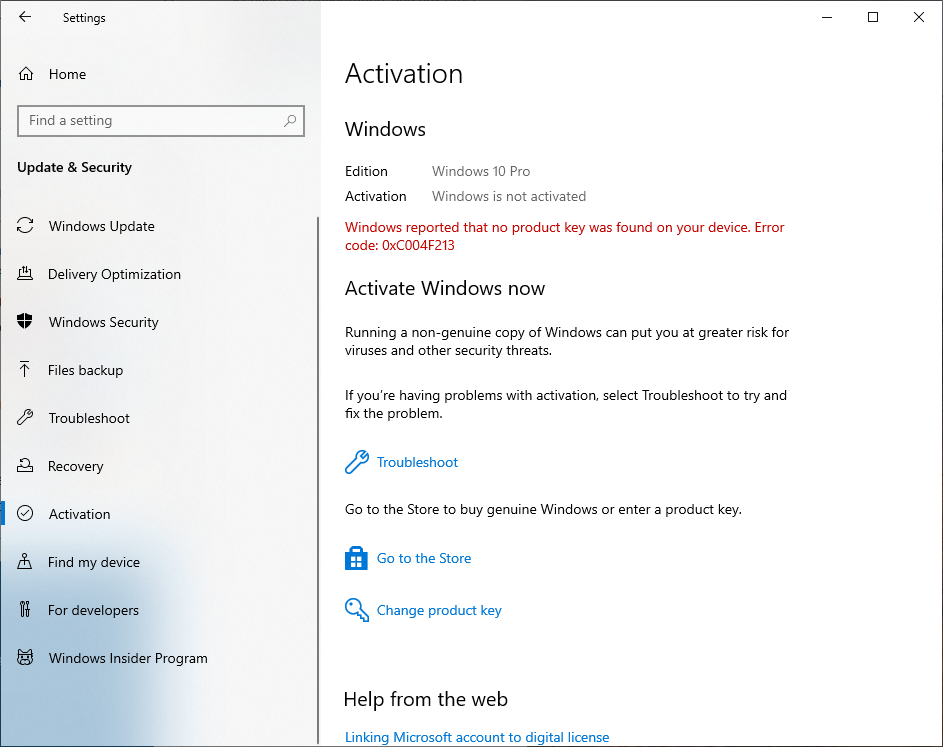Image resolution: width=943 pixels, height=747 pixels.
Task: Click the Home house icon
Action: [x=26, y=74]
